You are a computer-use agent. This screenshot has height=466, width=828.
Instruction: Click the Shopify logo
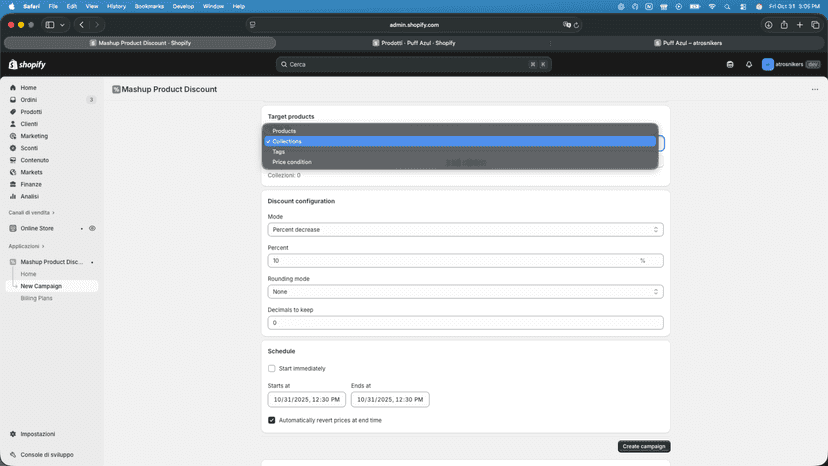(27, 64)
